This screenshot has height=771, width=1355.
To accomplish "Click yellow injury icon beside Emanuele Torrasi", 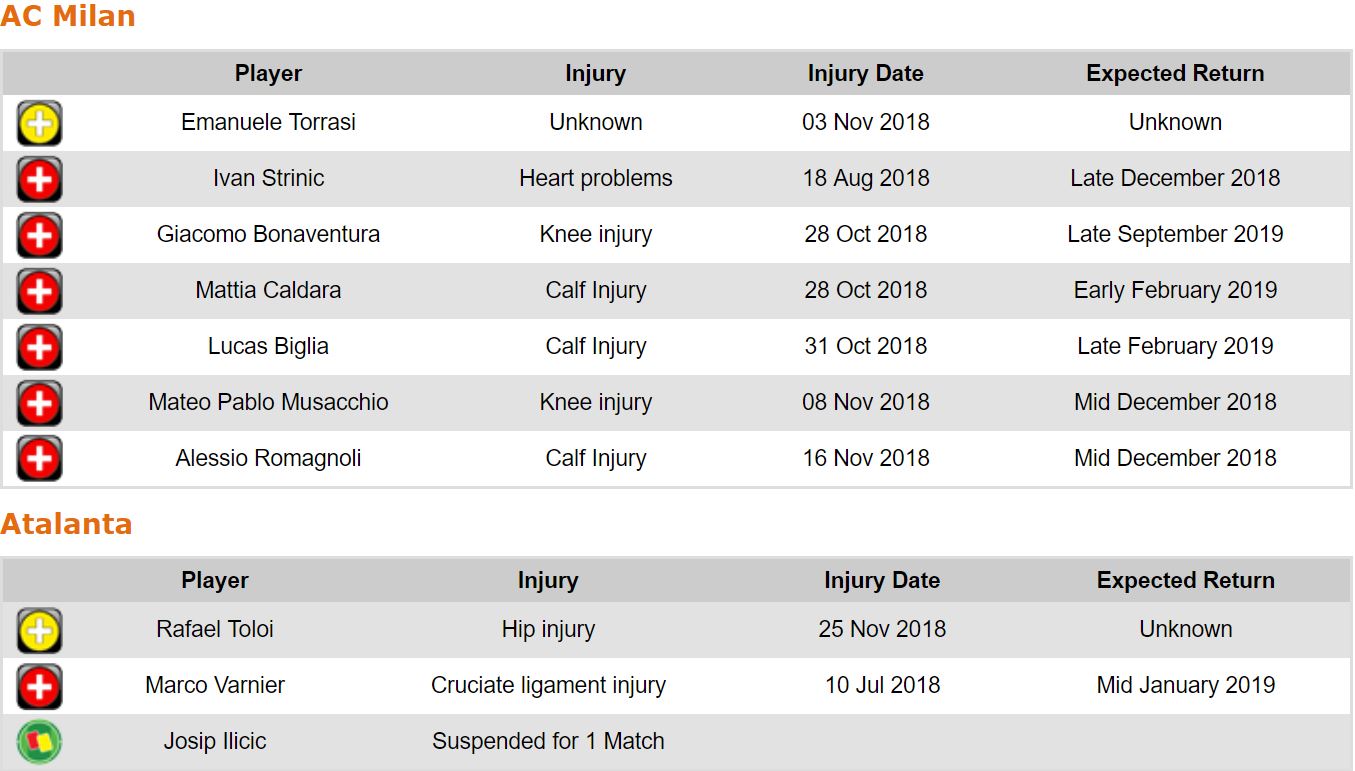I will point(39,124).
